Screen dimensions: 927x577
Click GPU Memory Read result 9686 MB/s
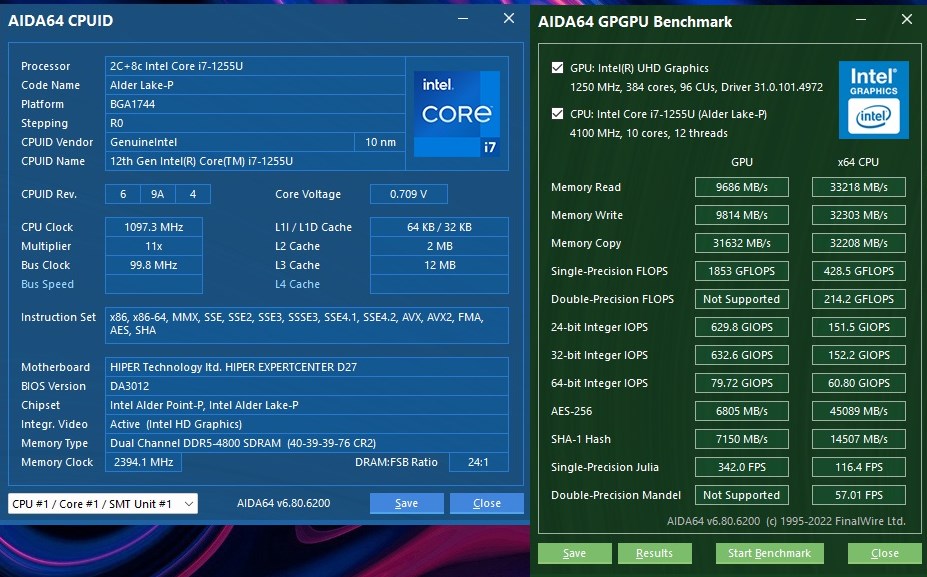[741, 187]
